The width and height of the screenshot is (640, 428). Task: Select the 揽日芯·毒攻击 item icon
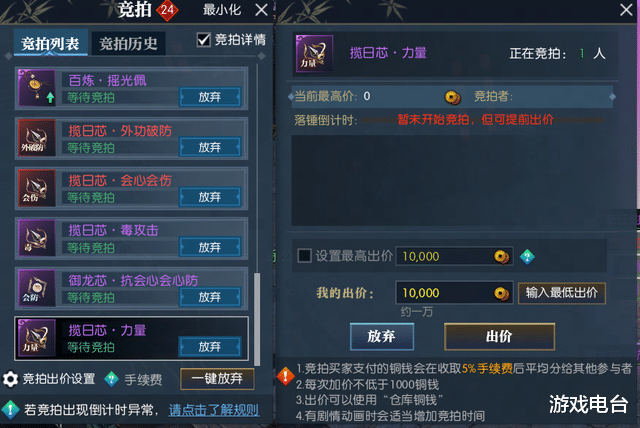(37, 238)
